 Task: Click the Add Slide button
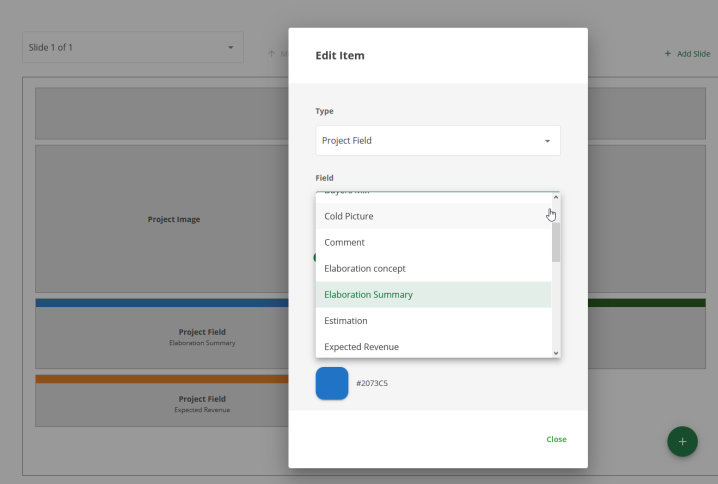pyautogui.click(x=687, y=54)
